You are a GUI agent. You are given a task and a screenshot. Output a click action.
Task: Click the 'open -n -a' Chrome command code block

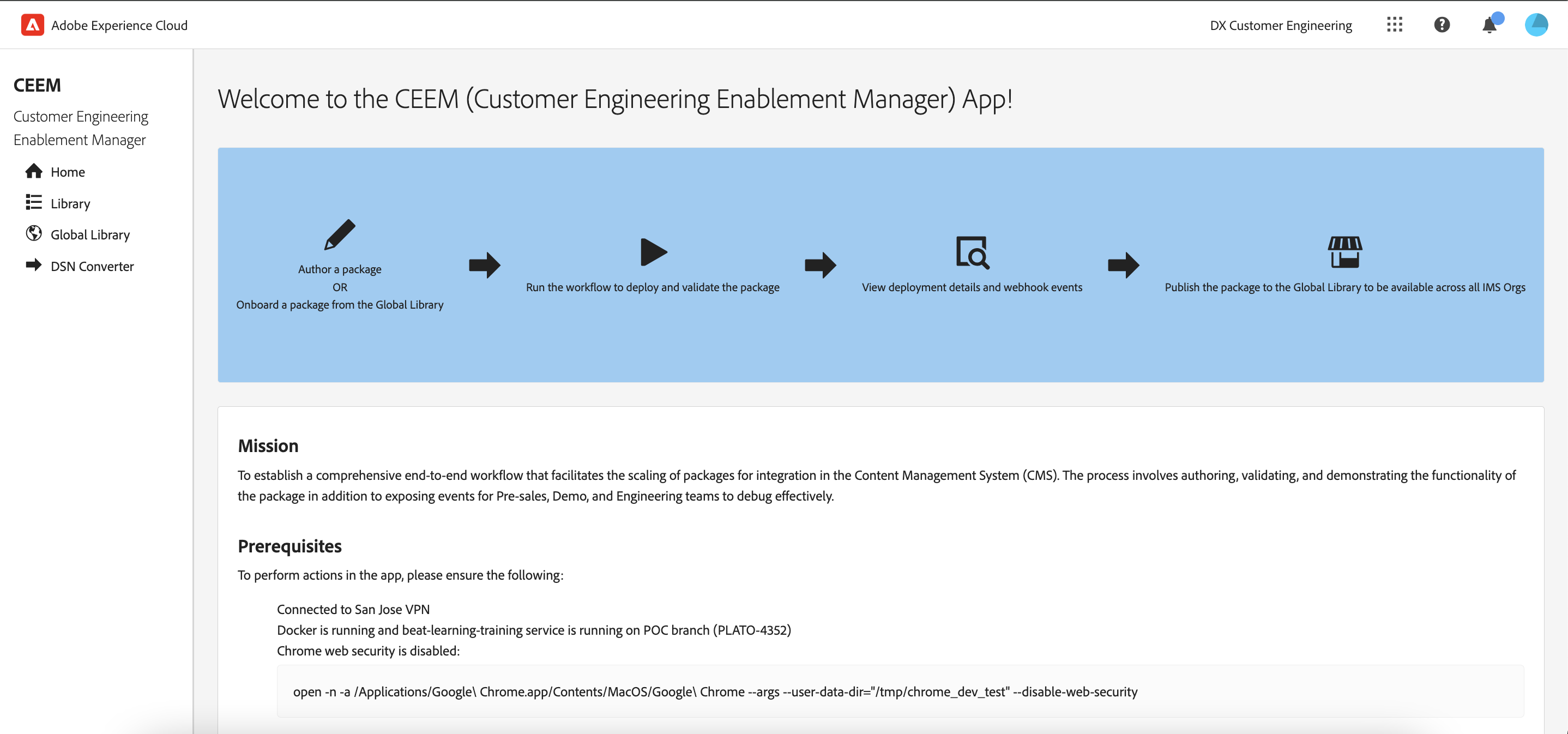click(x=900, y=691)
